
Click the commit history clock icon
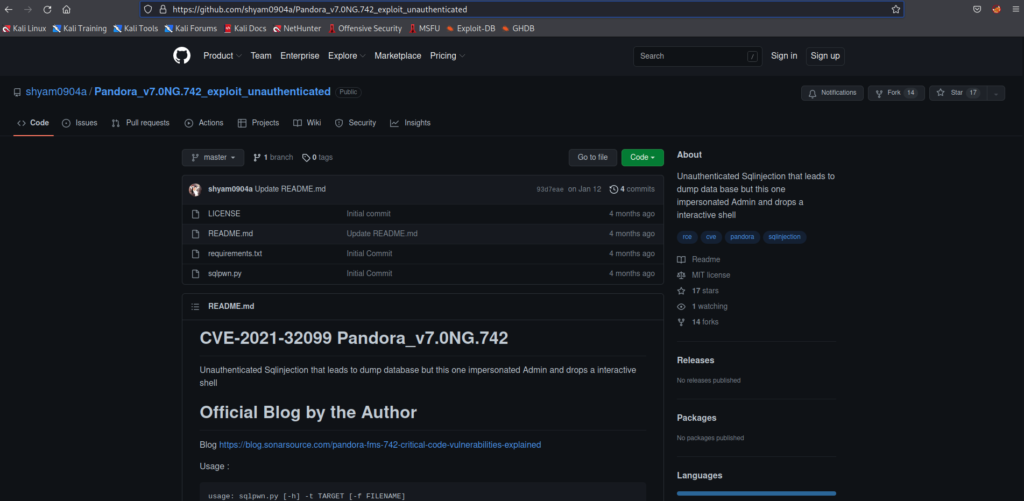613,189
